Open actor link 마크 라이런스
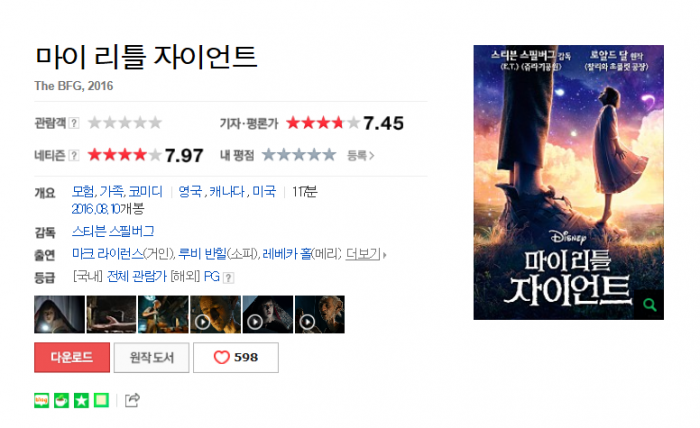This screenshot has width=700, height=428. [108, 254]
